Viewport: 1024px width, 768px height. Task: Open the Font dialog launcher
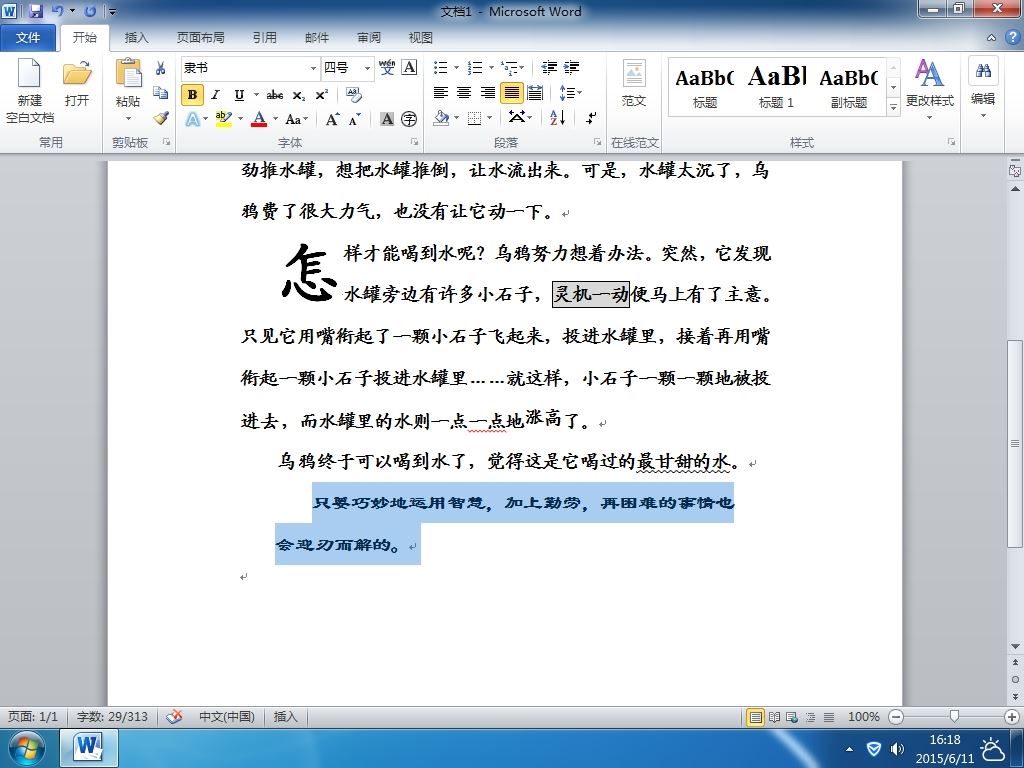(x=414, y=142)
